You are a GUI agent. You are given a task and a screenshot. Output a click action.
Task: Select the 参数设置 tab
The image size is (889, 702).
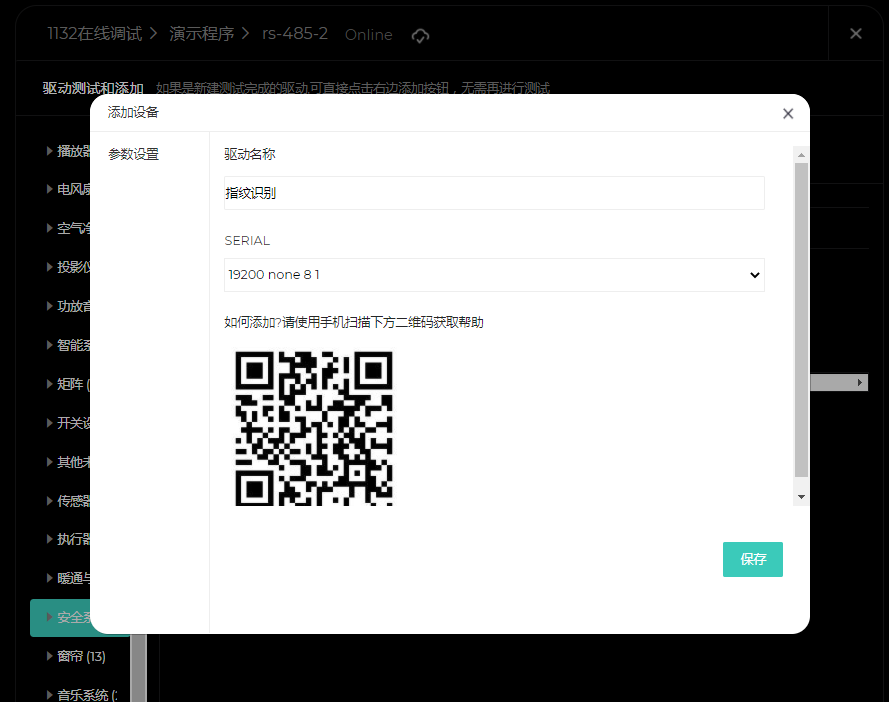(x=133, y=155)
